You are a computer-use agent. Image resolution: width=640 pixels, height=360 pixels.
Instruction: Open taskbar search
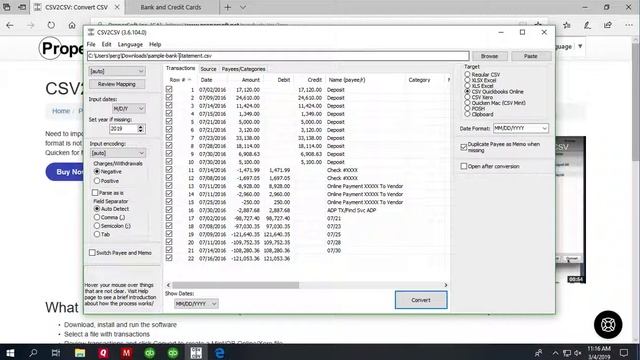[33, 353]
